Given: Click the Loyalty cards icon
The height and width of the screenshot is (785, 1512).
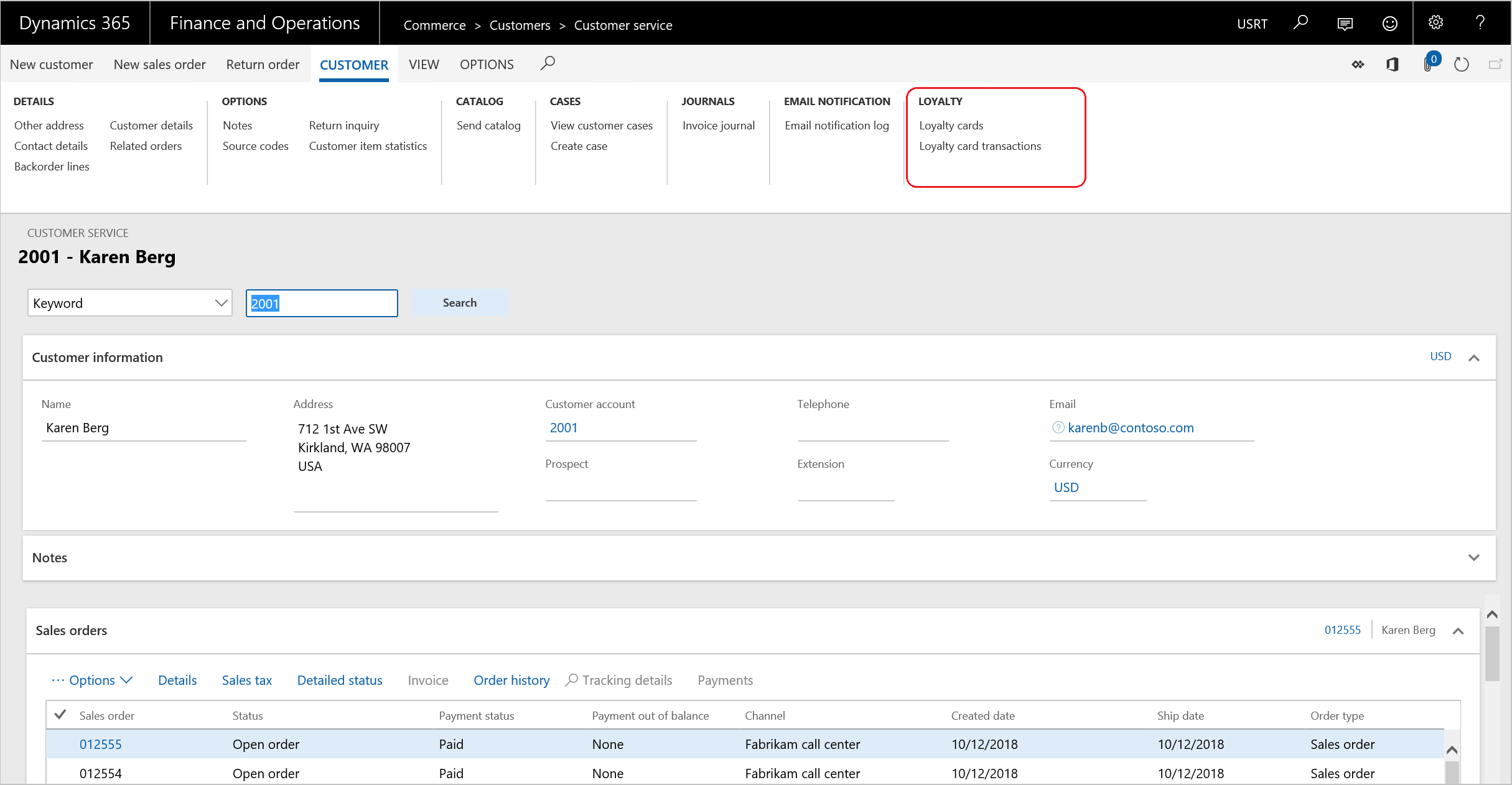Looking at the screenshot, I should point(951,125).
